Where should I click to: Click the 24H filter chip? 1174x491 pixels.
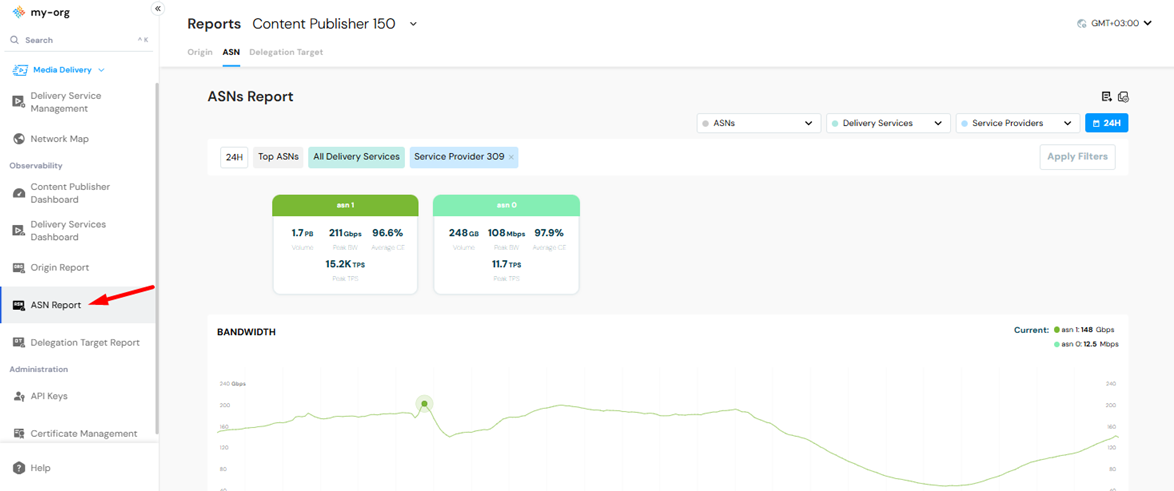point(234,157)
